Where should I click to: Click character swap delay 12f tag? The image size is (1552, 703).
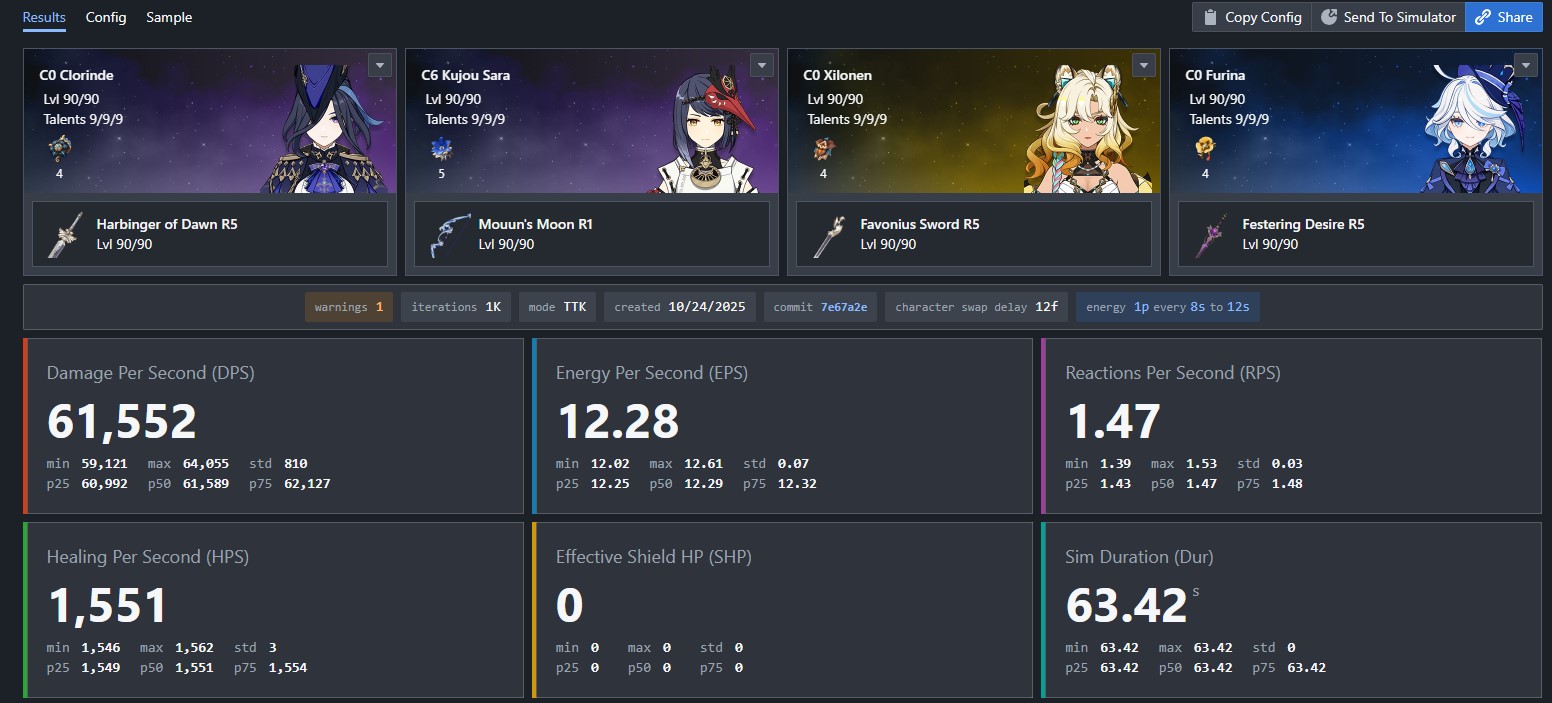click(x=977, y=307)
